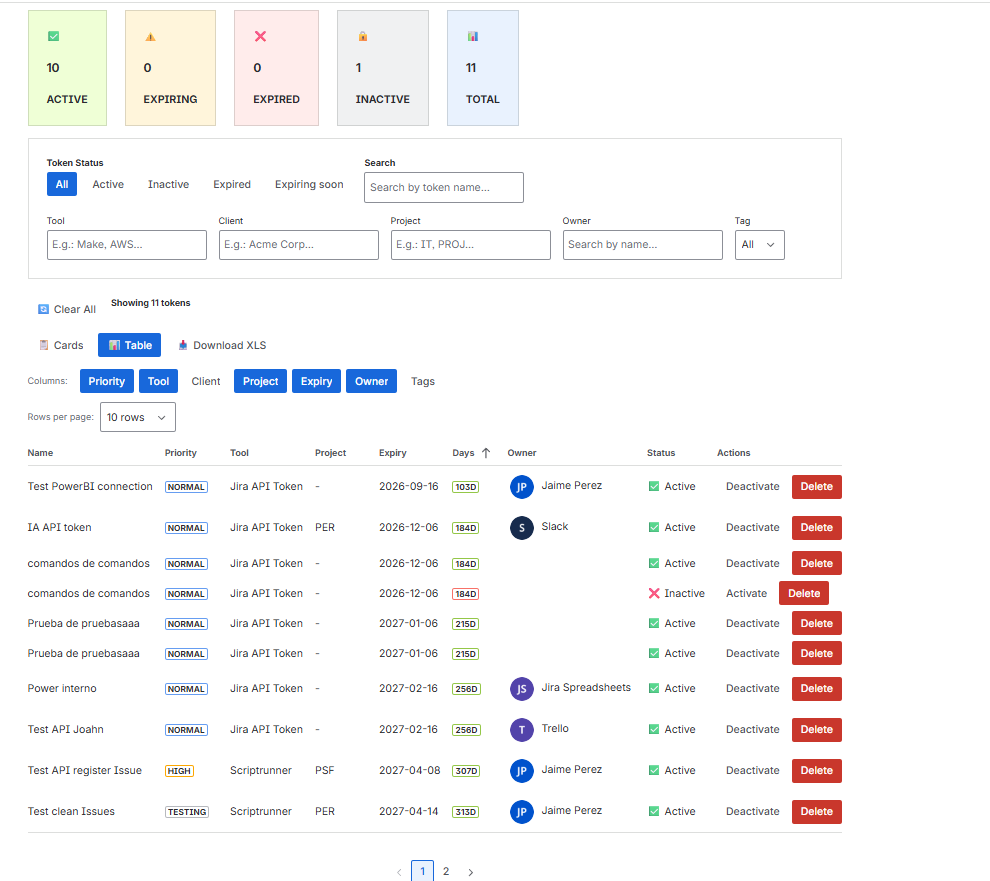Click the green checkmark icon in ACTIVE card
Image resolution: width=990 pixels, height=881 pixels.
tap(54, 37)
